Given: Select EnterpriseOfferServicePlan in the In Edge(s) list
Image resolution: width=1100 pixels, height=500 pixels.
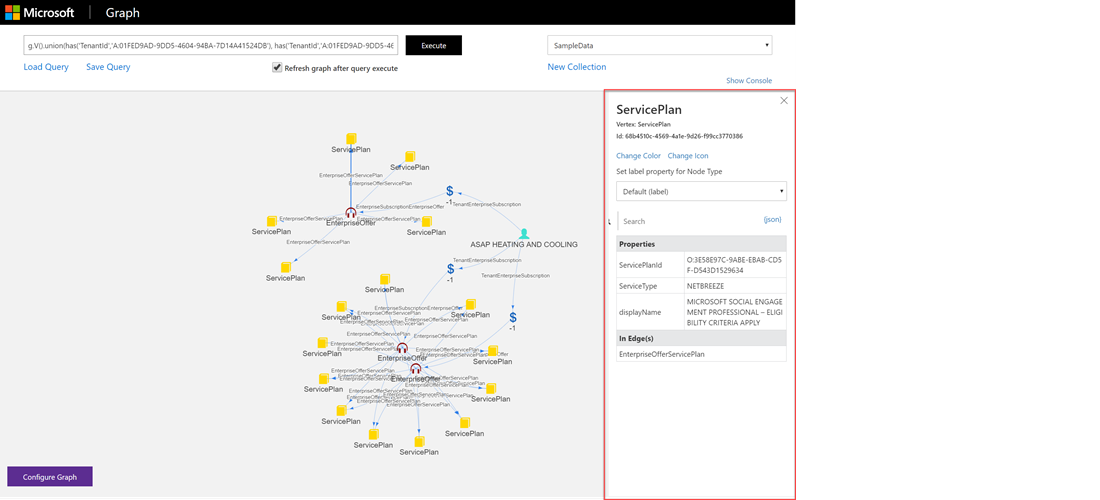Looking at the screenshot, I should (702, 354).
